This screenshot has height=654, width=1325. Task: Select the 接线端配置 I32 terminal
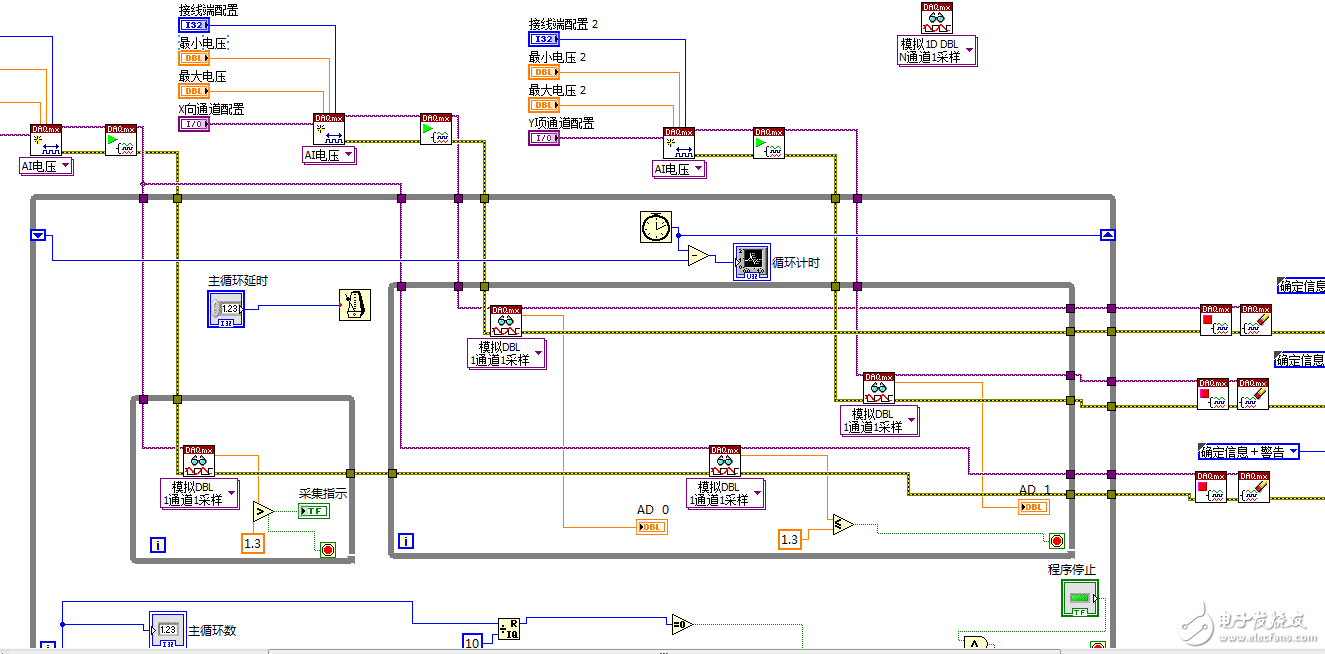click(193, 24)
